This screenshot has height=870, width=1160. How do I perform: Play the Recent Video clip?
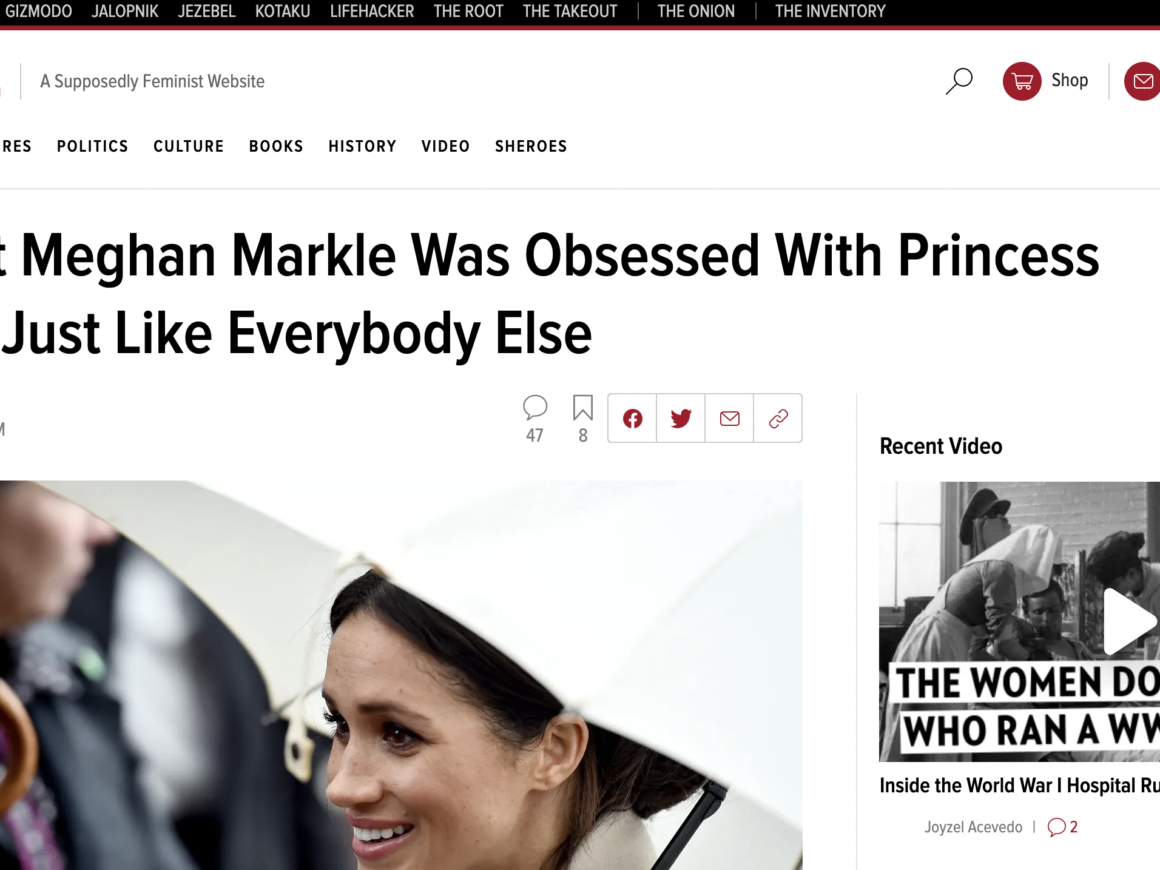click(x=1127, y=621)
